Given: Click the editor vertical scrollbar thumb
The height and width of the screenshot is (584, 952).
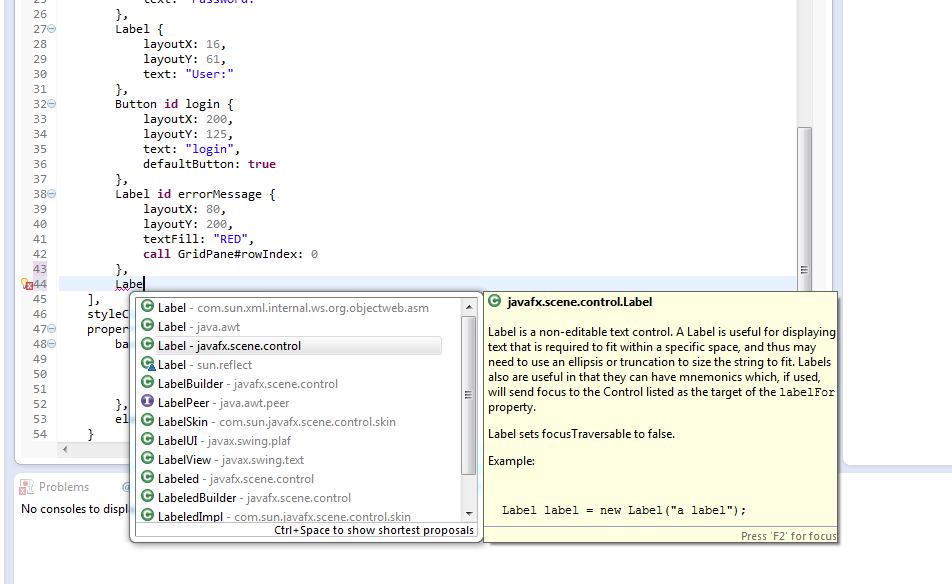Looking at the screenshot, I should pyautogui.click(x=804, y=209).
